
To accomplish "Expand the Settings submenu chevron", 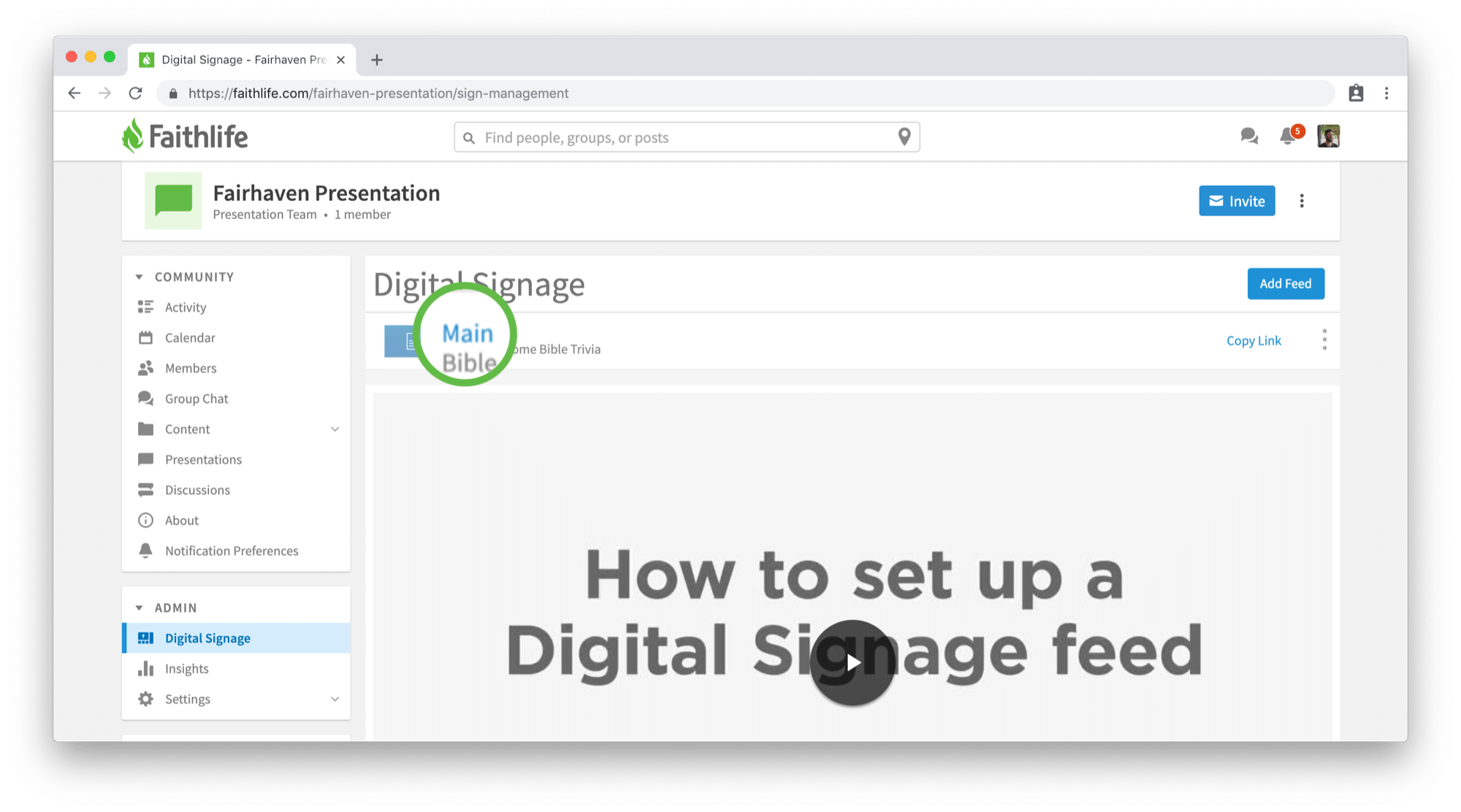I will point(335,700).
